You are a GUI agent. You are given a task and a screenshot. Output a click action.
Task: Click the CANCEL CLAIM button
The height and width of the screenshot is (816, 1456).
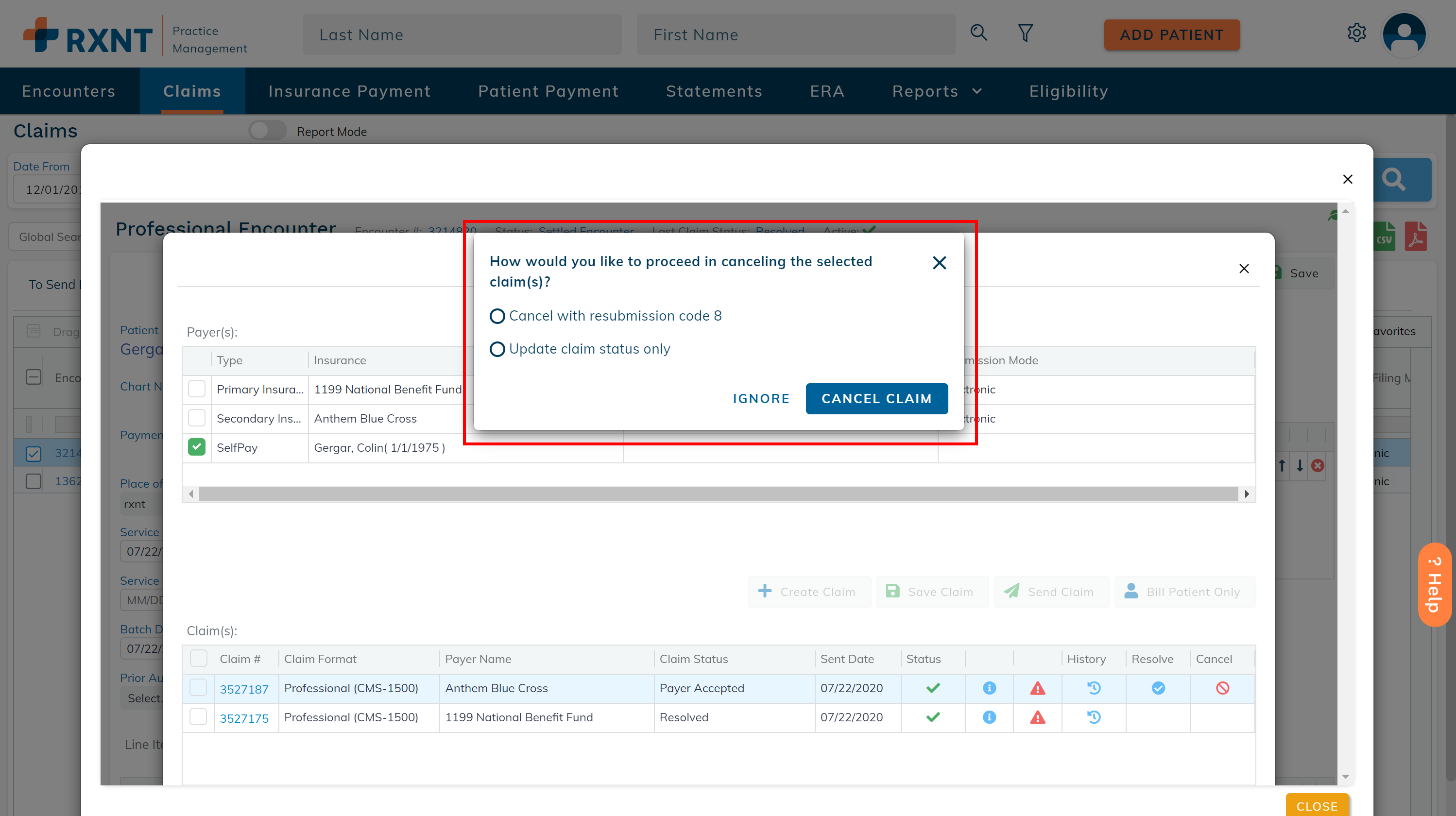877,398
